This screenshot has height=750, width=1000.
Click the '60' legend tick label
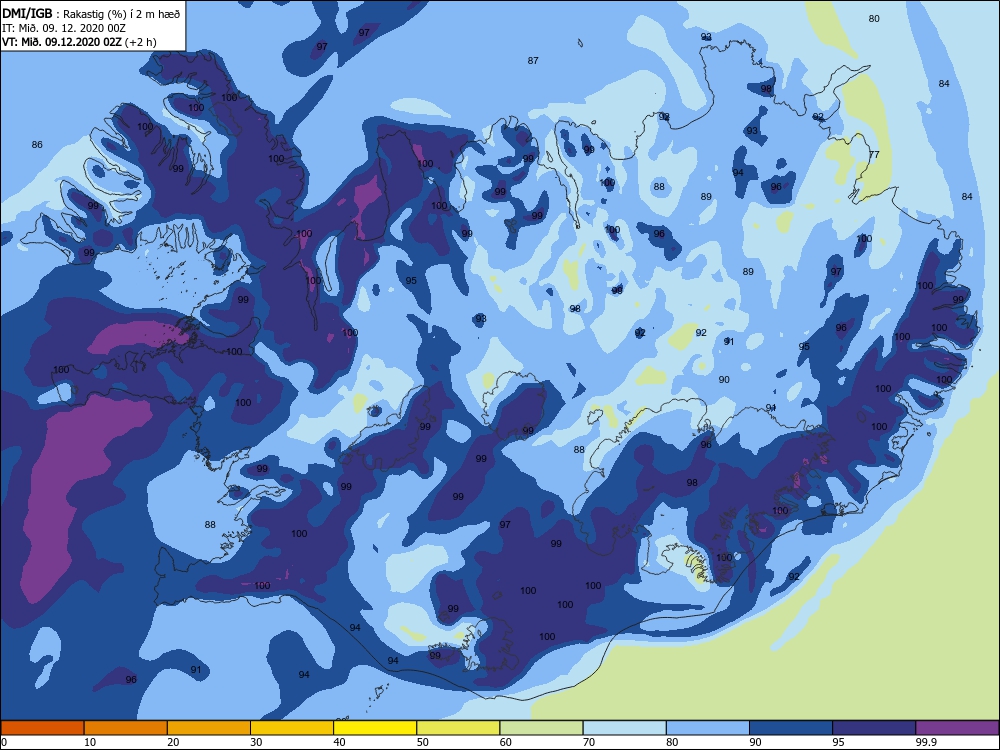point(506,742)
